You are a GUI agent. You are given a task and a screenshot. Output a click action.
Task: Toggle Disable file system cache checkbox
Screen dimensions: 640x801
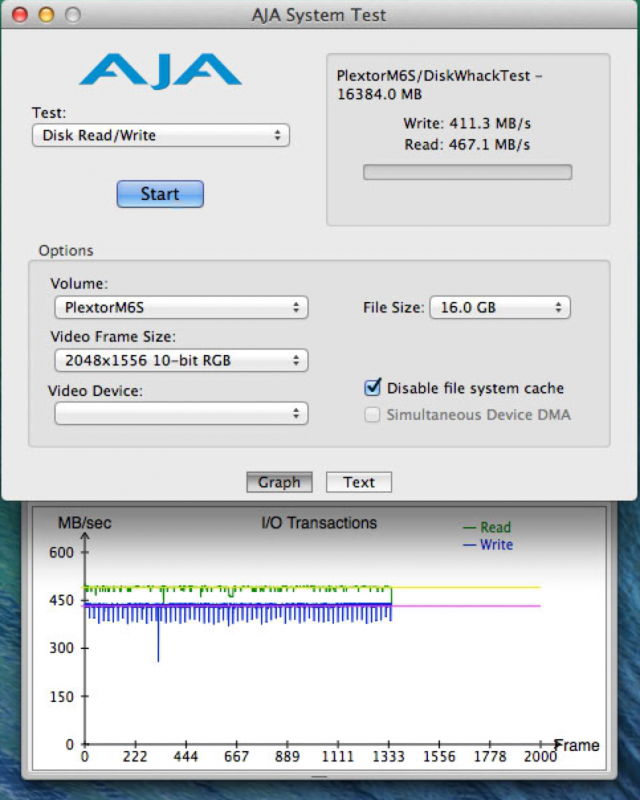pyautogui.click(x=373, y=388)
